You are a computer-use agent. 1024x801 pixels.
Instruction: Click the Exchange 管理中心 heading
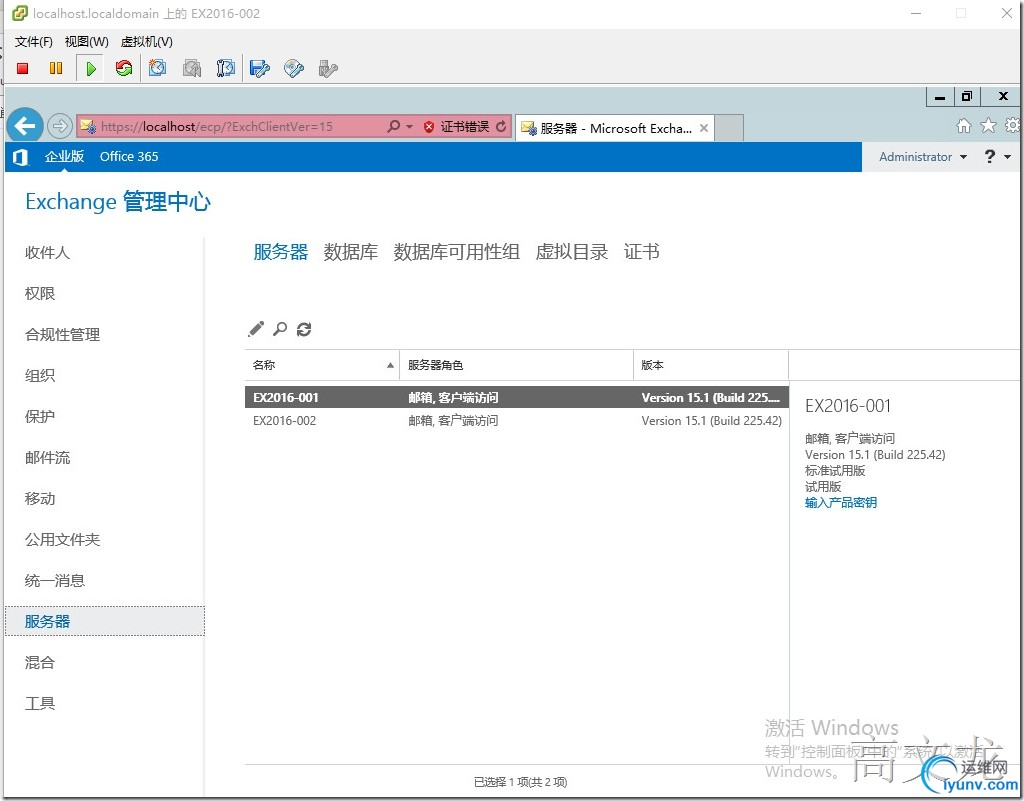point(118,202)
